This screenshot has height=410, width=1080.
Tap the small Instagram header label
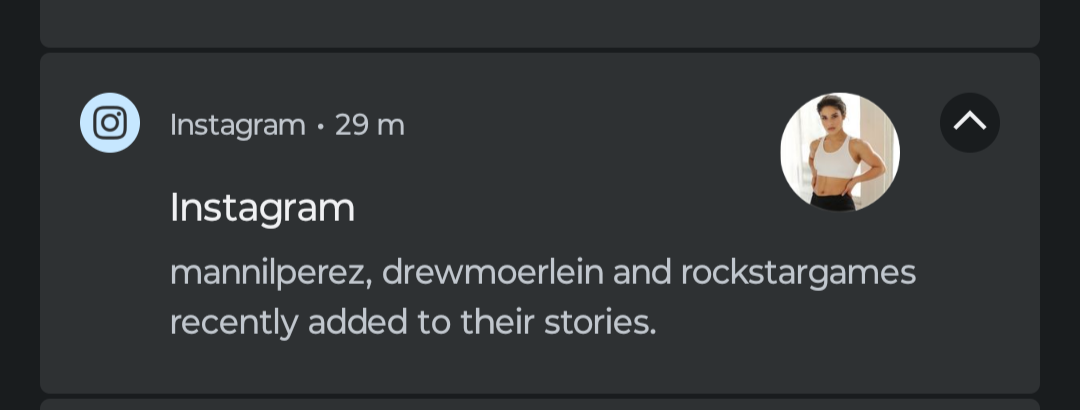238,125
